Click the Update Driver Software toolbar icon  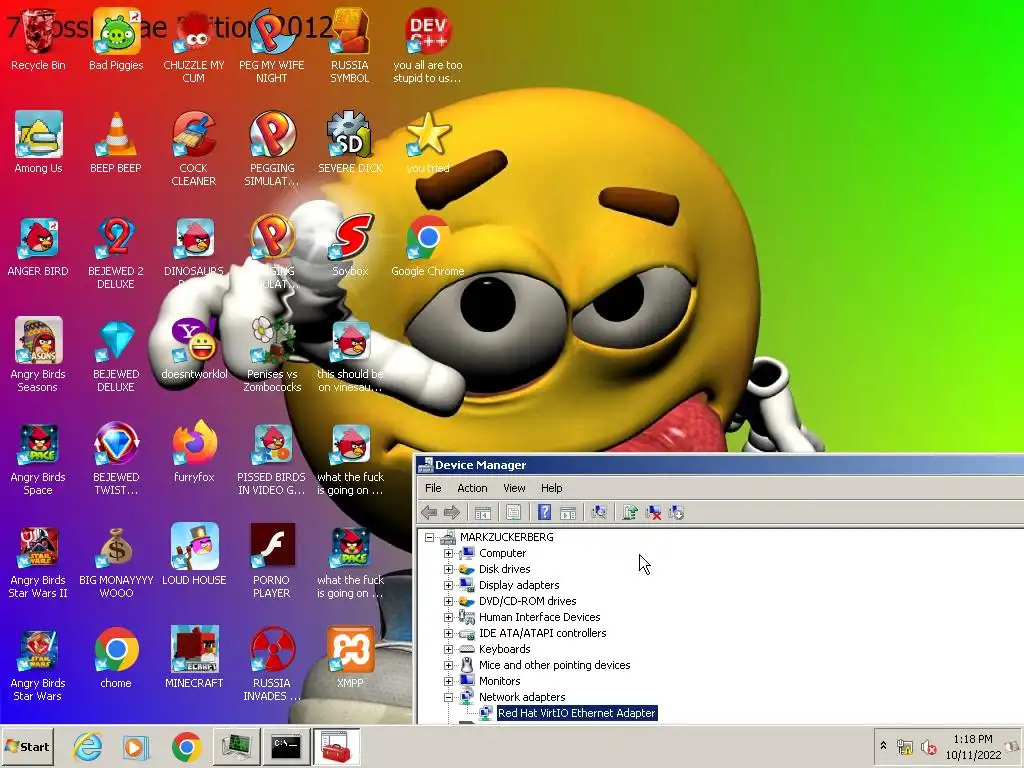(630, 513)
